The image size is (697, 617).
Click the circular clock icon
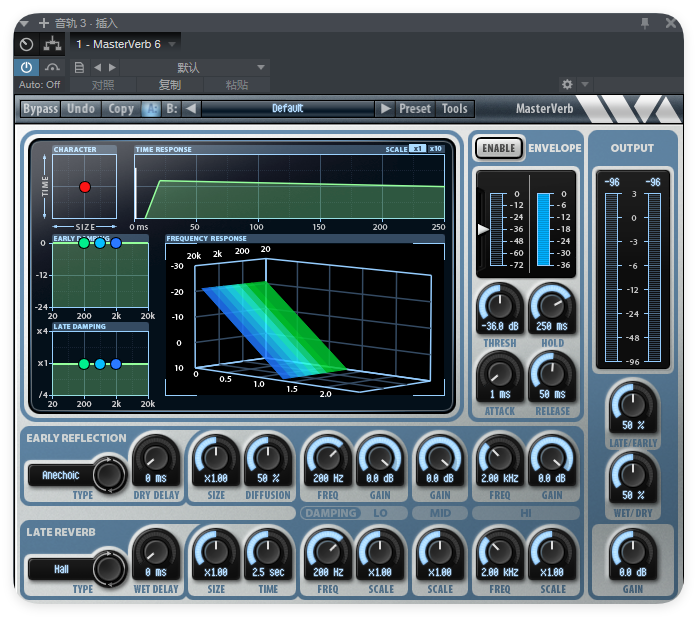[27, 44]
